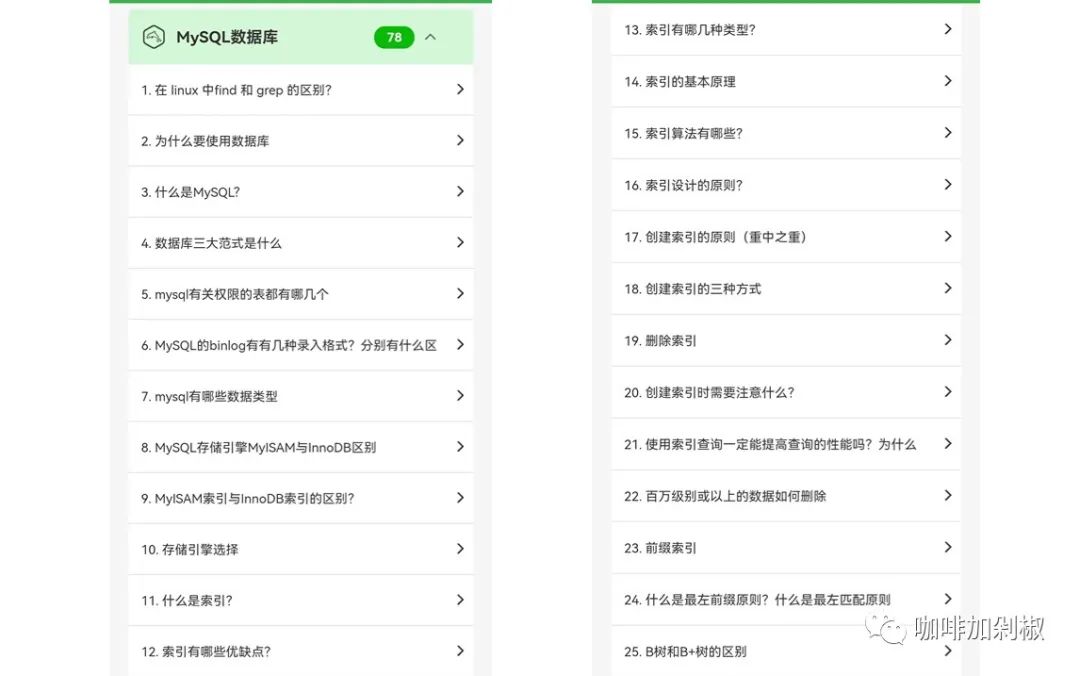The image size is (1080, 676).
Task: Click the arrow for 5. mysql有关权限的表
Action: (x=460, y=294)
